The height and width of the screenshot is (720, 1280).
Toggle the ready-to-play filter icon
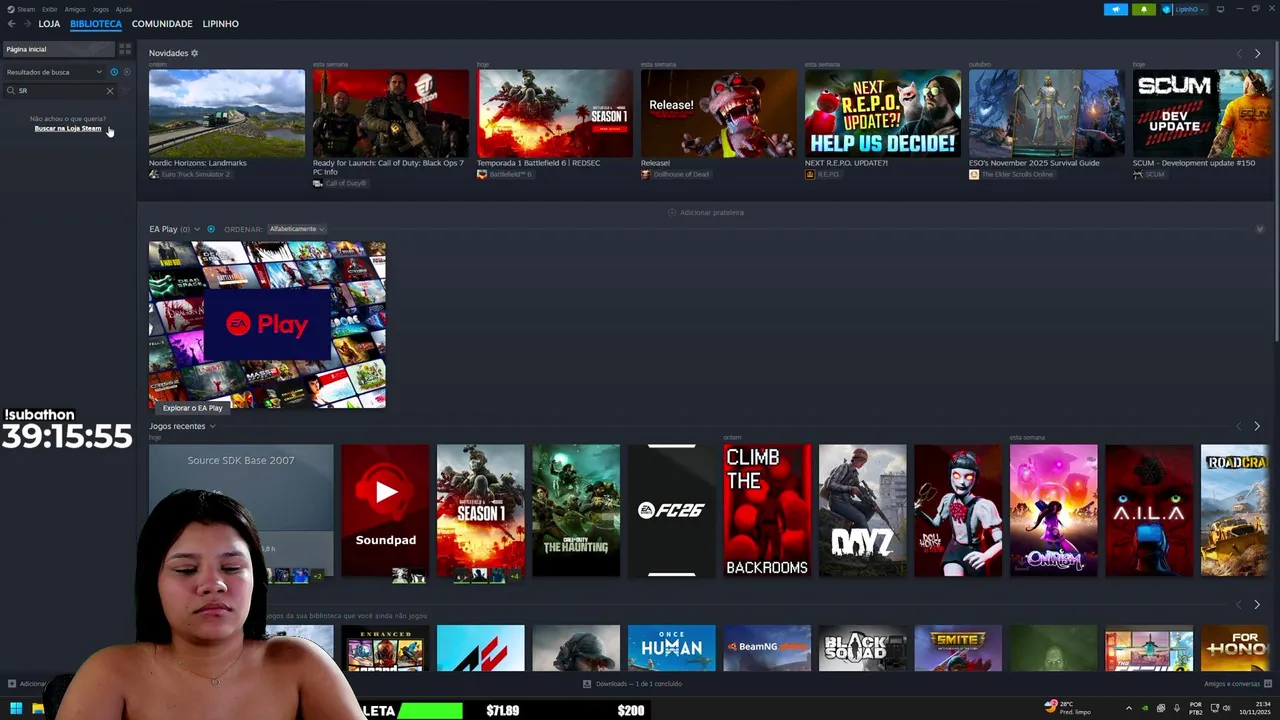(127, 72)
